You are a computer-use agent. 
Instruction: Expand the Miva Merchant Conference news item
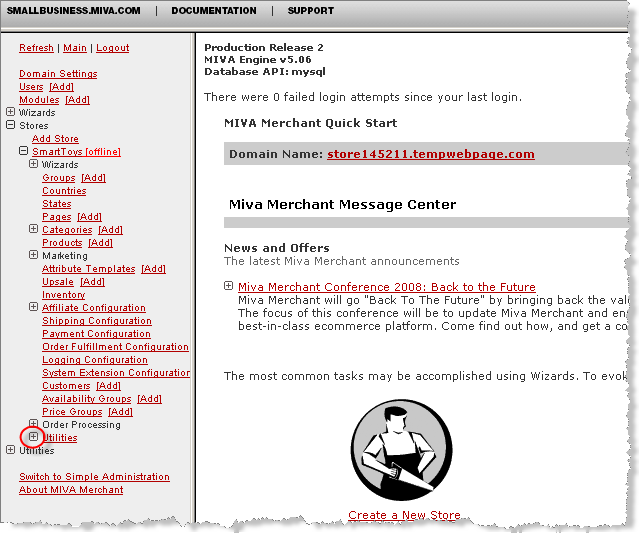(x=229, y=286)
